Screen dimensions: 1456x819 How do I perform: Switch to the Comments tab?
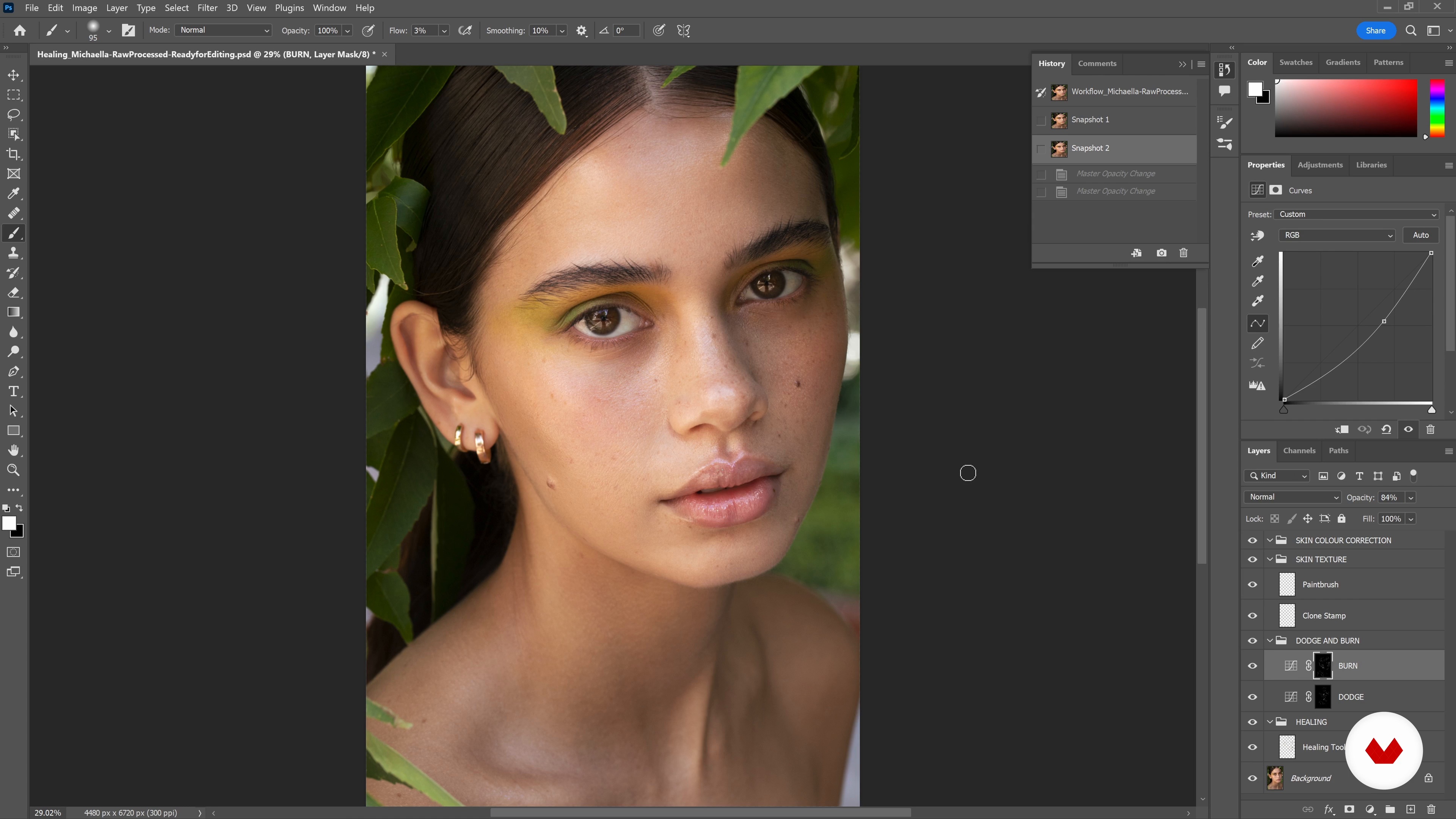1097,63
